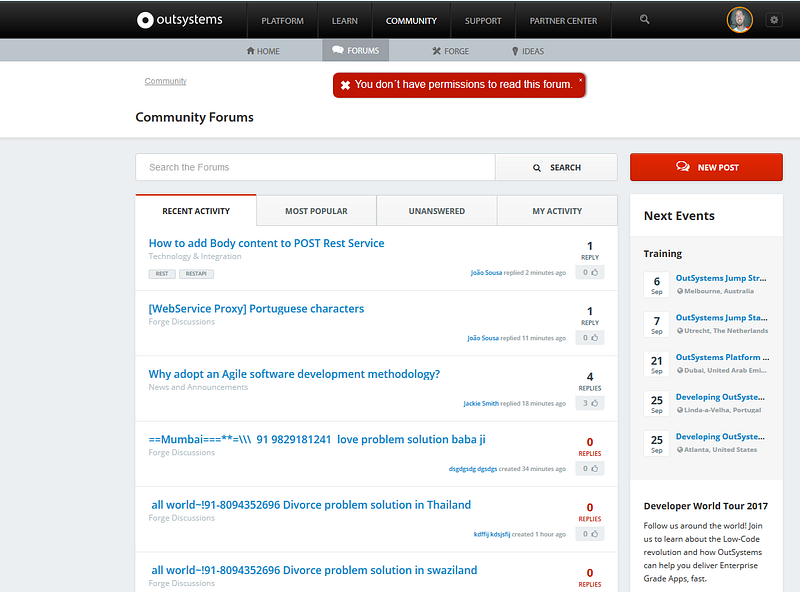This screenshot has height=592, width=800.
Task: Open the Linda-a-Velha Developing OutSystems event
Action: tap(720, 397)
